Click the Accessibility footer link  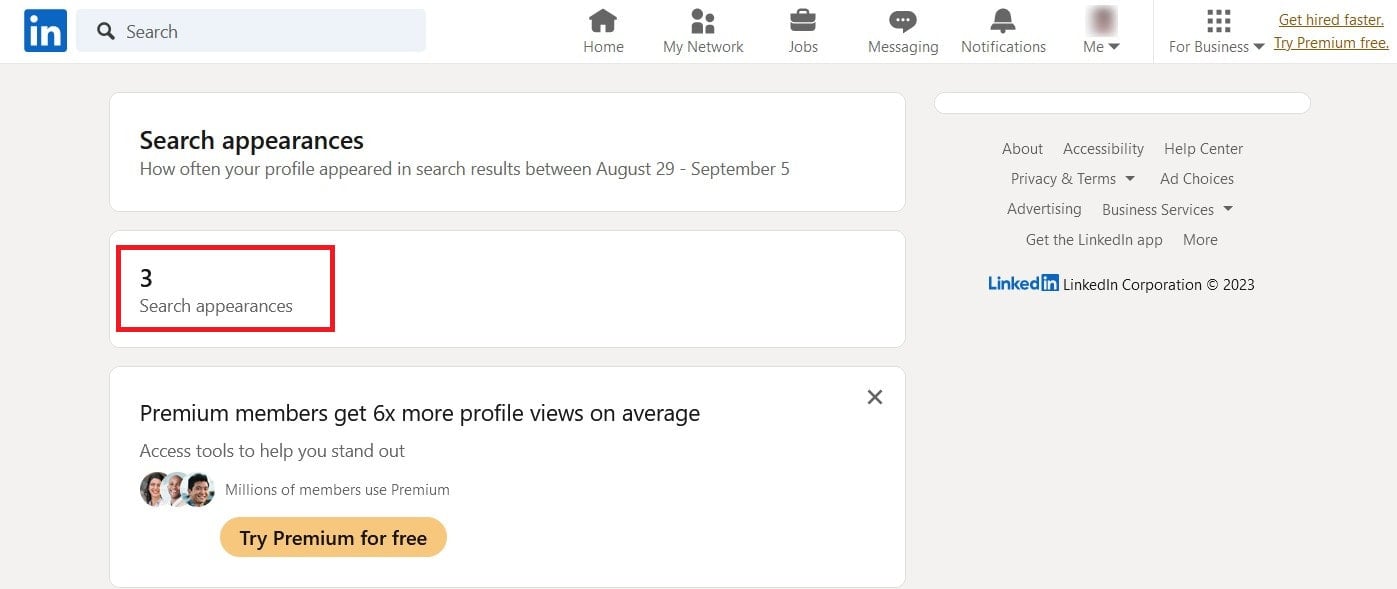click(1103, 149)
